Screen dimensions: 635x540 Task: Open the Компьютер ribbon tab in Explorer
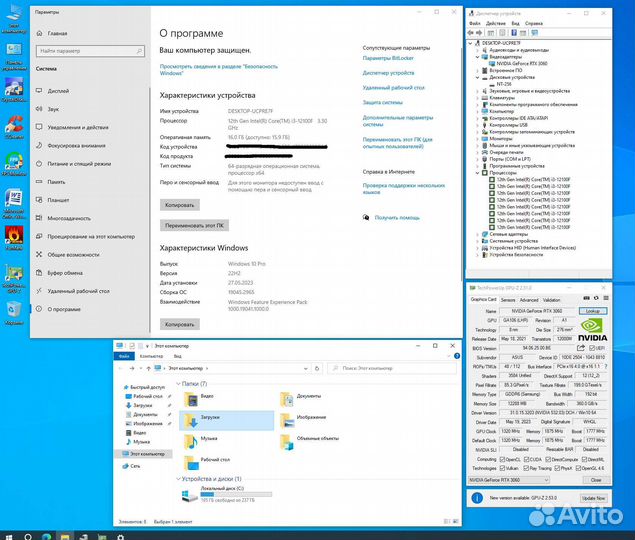151,356
